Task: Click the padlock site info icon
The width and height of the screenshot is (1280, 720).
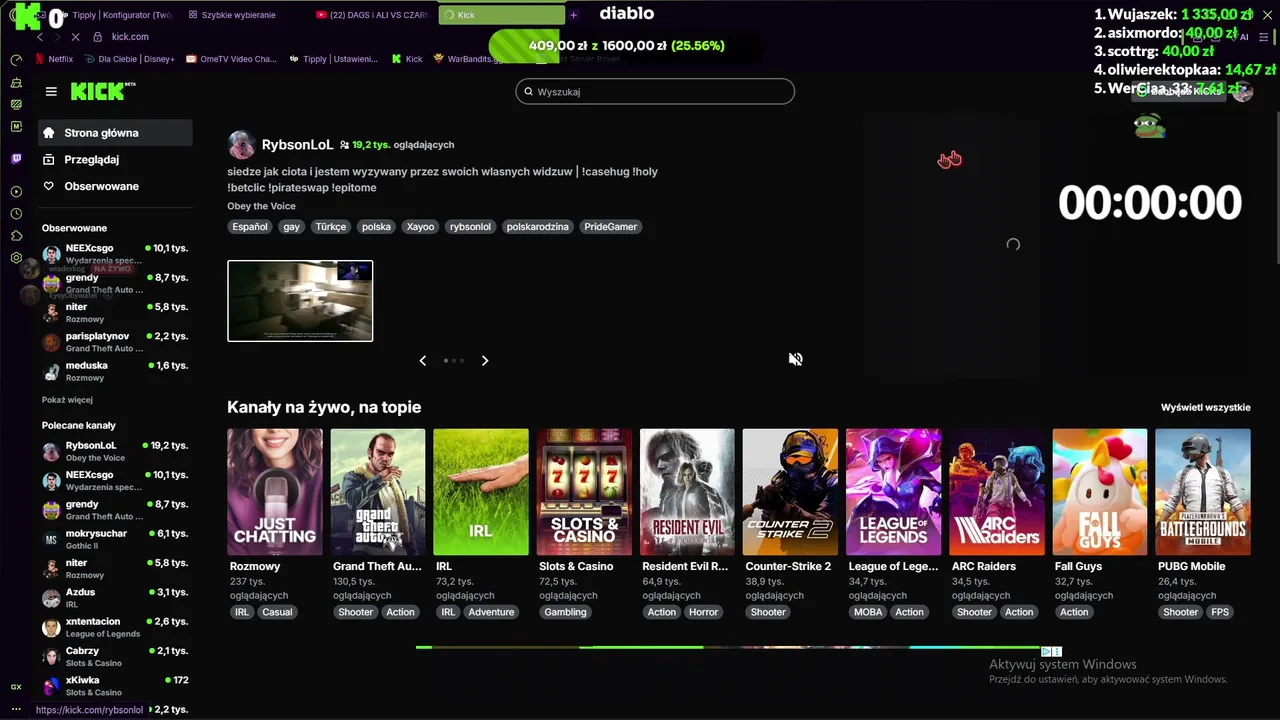Action: click(x=98, y=37)
